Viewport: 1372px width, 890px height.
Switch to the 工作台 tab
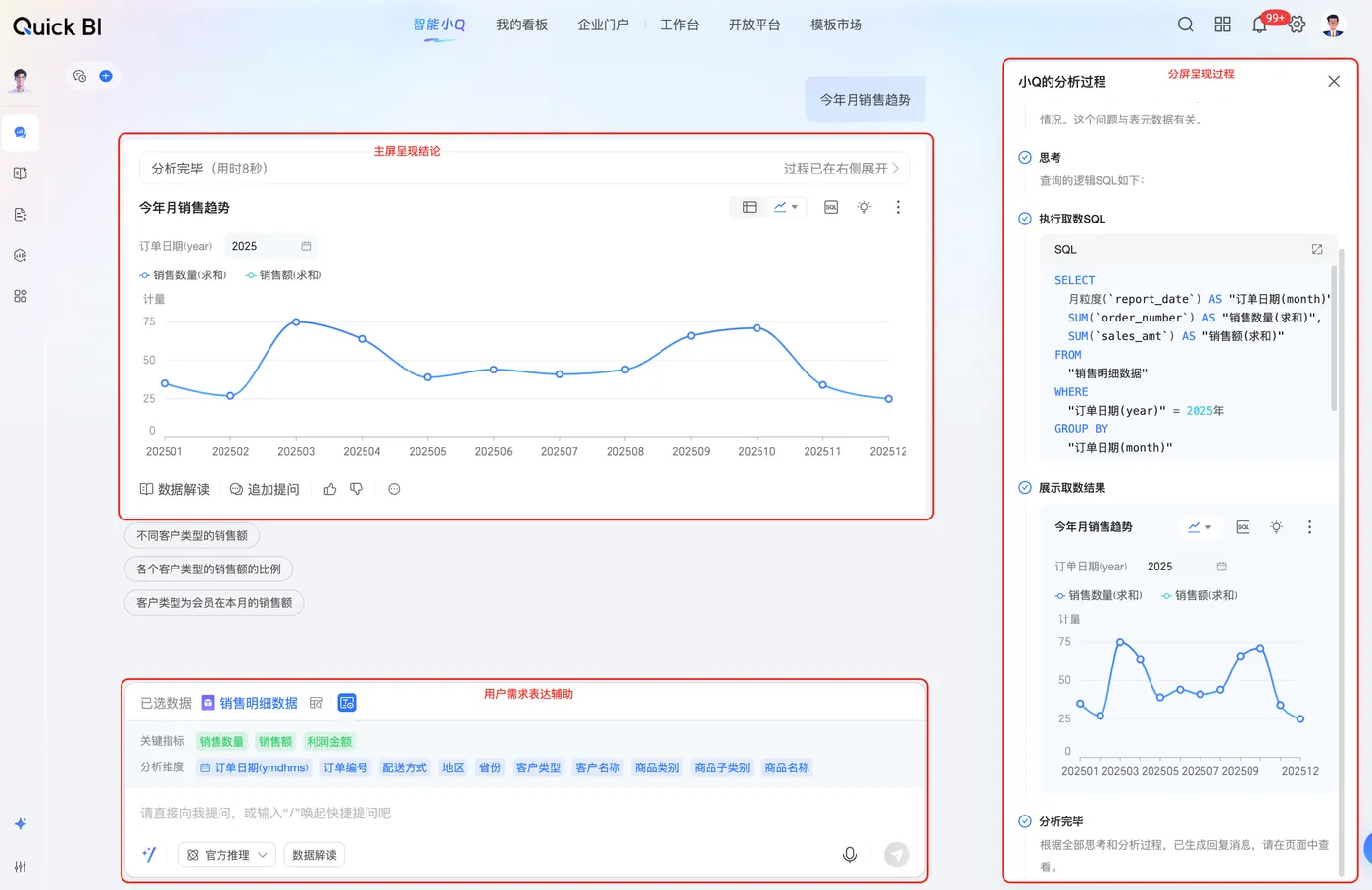pyautogui.click(x=679, y=25)
